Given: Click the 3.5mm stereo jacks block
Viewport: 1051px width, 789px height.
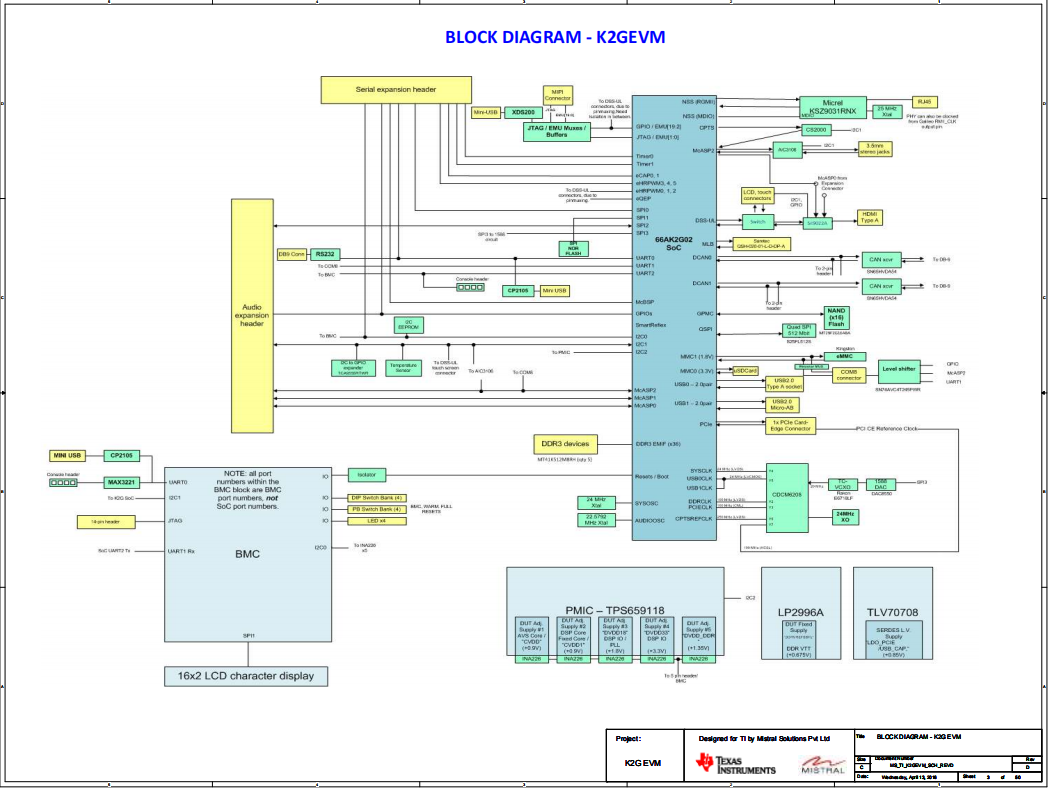Looking at the screenshot, I should click(875, 149).
